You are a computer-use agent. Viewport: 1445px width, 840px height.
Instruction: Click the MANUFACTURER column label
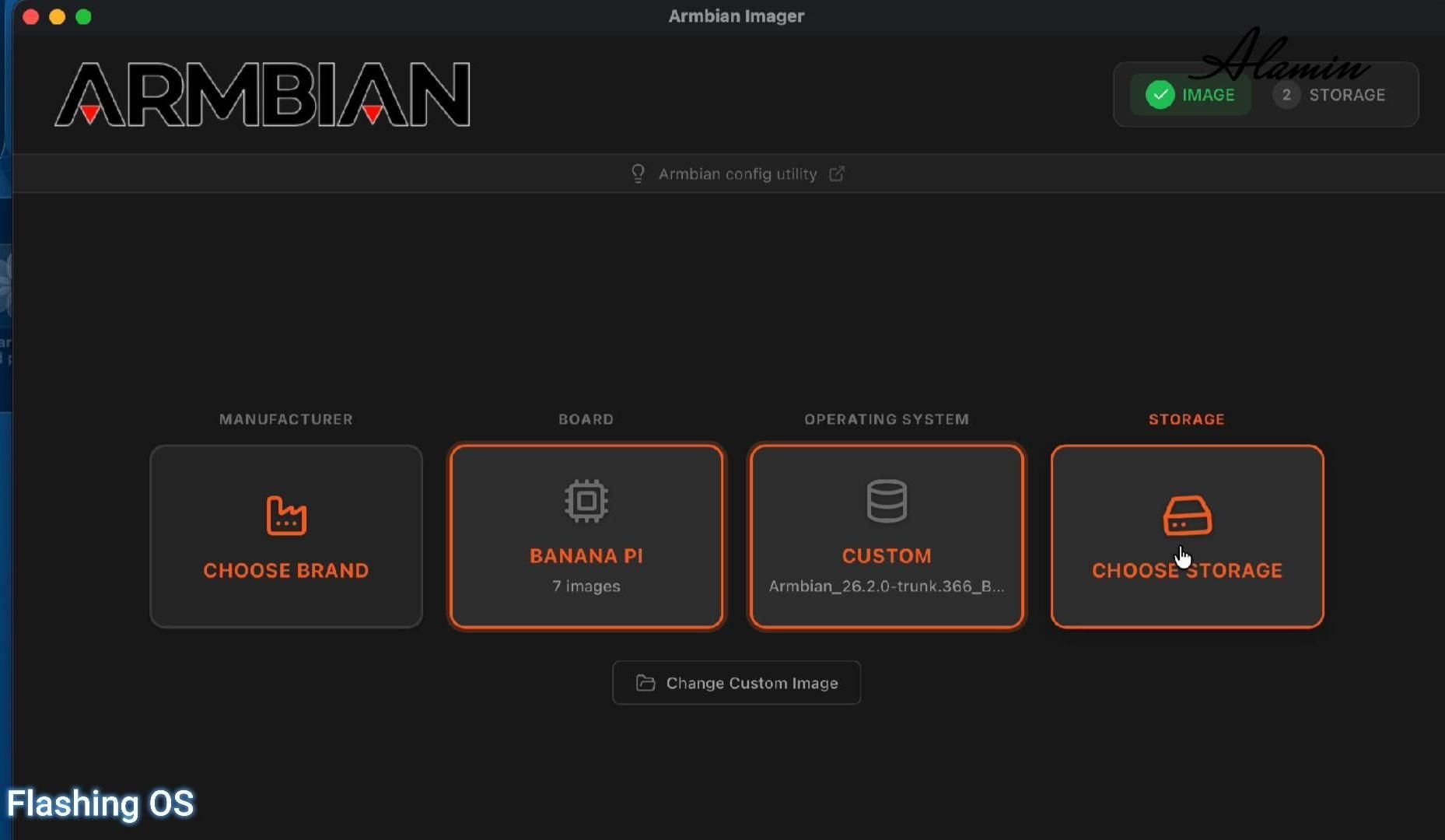tap(286, 419)
